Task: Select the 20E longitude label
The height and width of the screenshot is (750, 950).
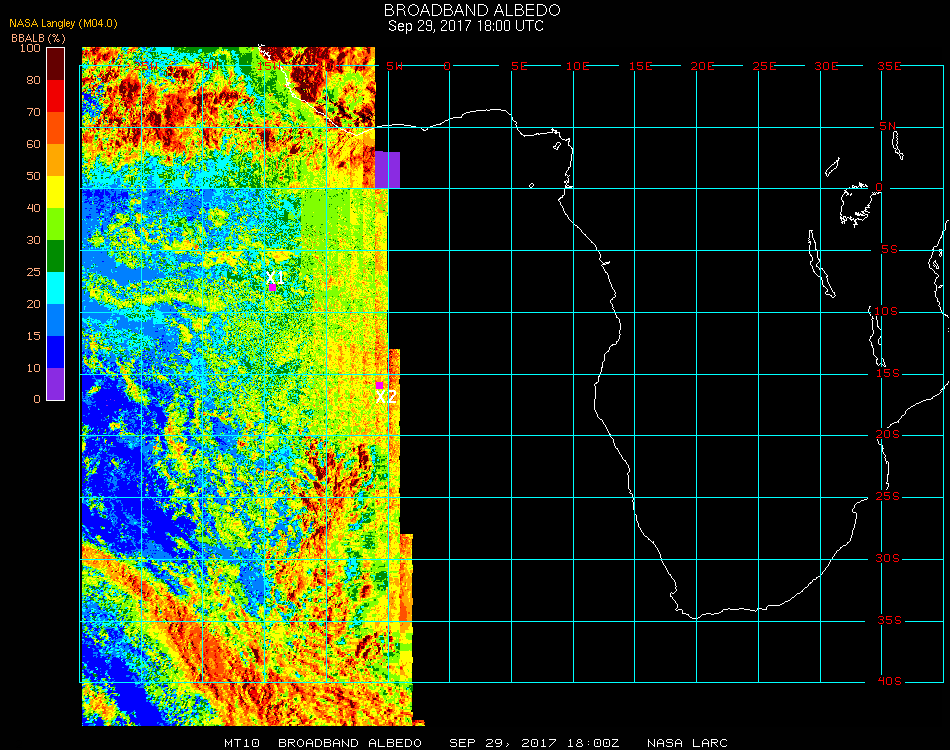Action: (x=703, y=66)
